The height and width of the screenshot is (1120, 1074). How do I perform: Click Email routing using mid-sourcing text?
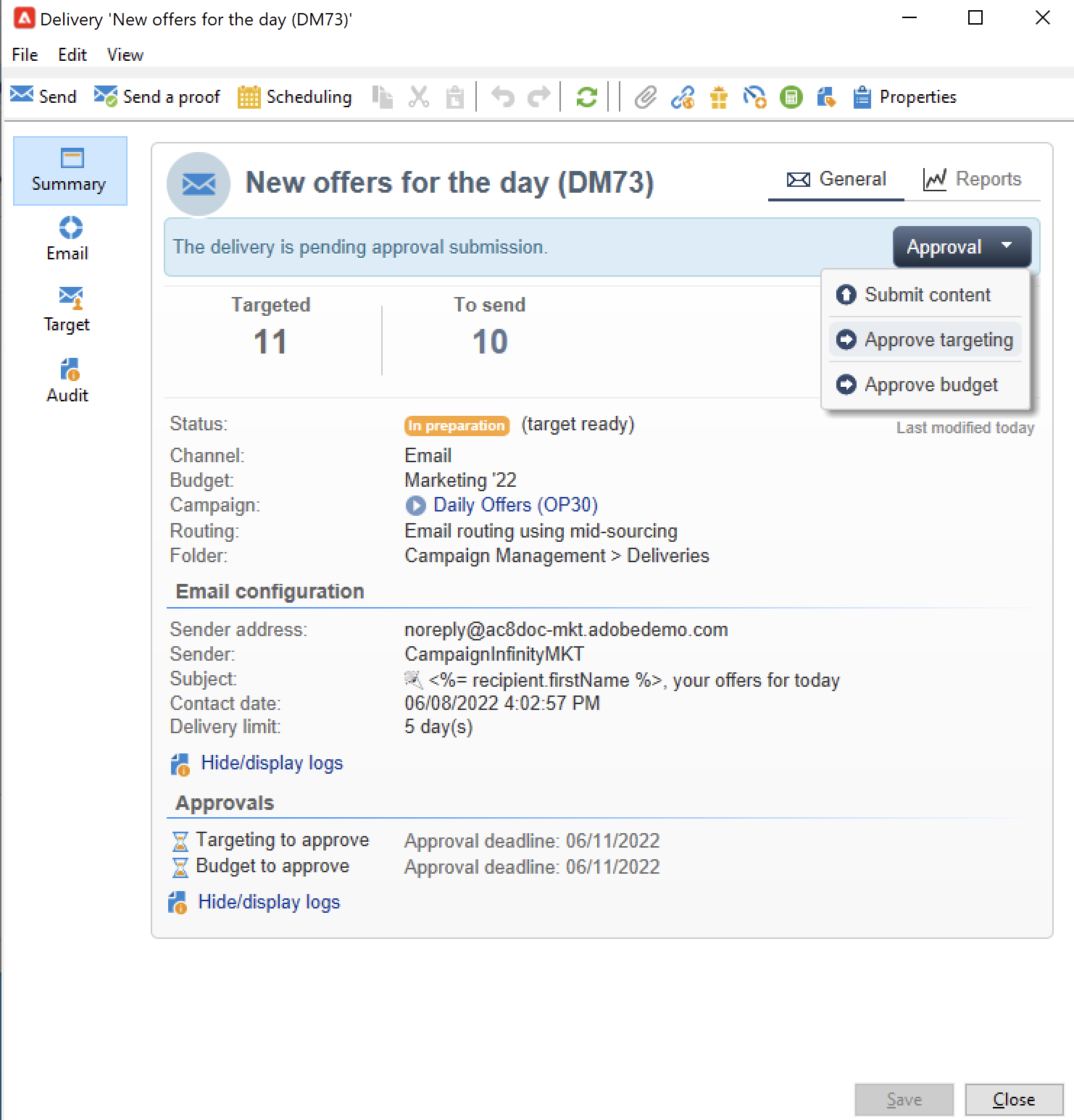click(541, 531)
